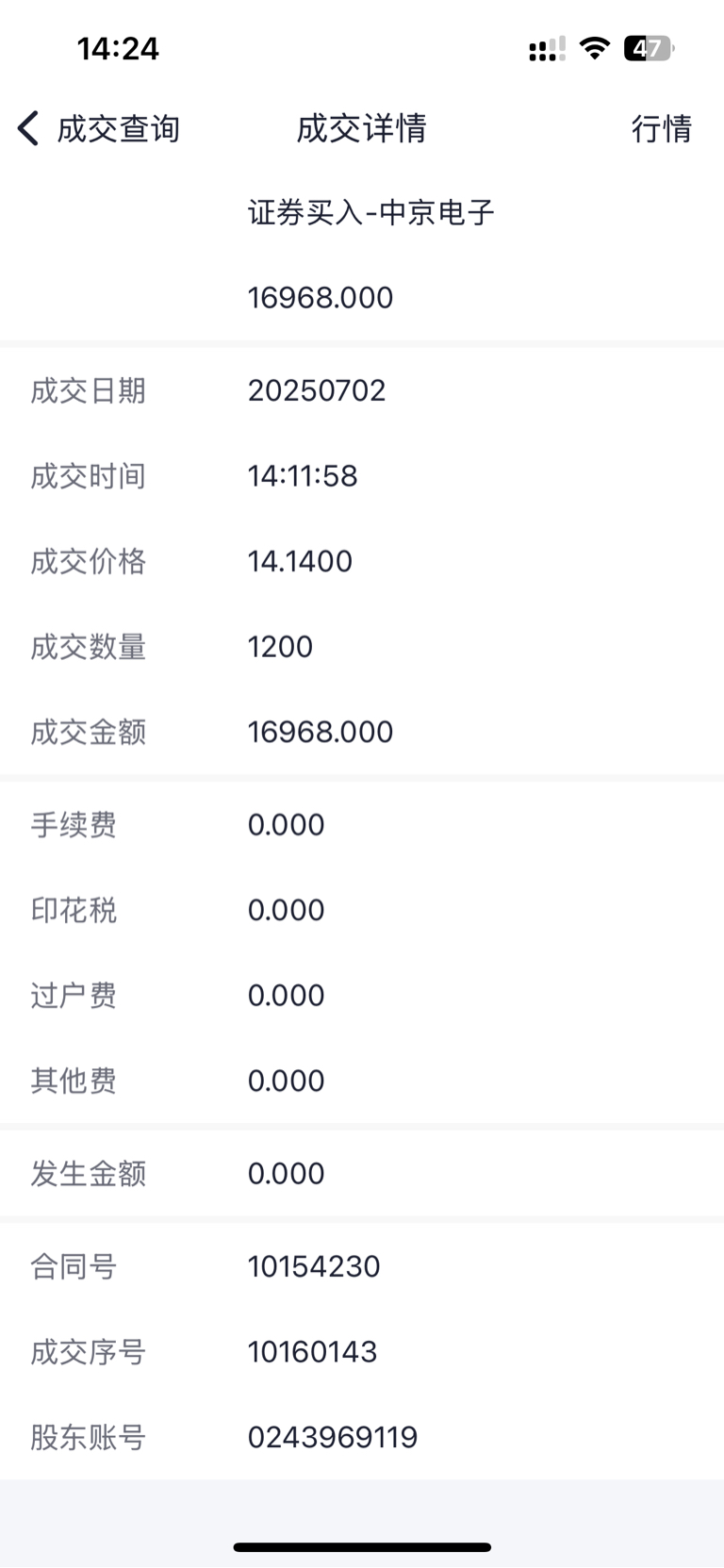Open the 行情 market quotes link
Screen dimensions: 724x1568
pyautogui.click(x=662, y=128)
